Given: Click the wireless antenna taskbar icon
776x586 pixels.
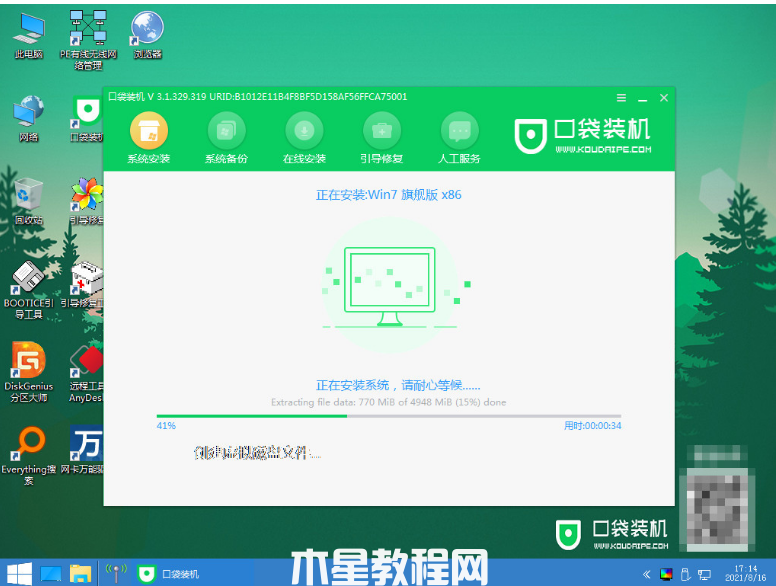Looking at the screenshot, I should pos(116,573).
